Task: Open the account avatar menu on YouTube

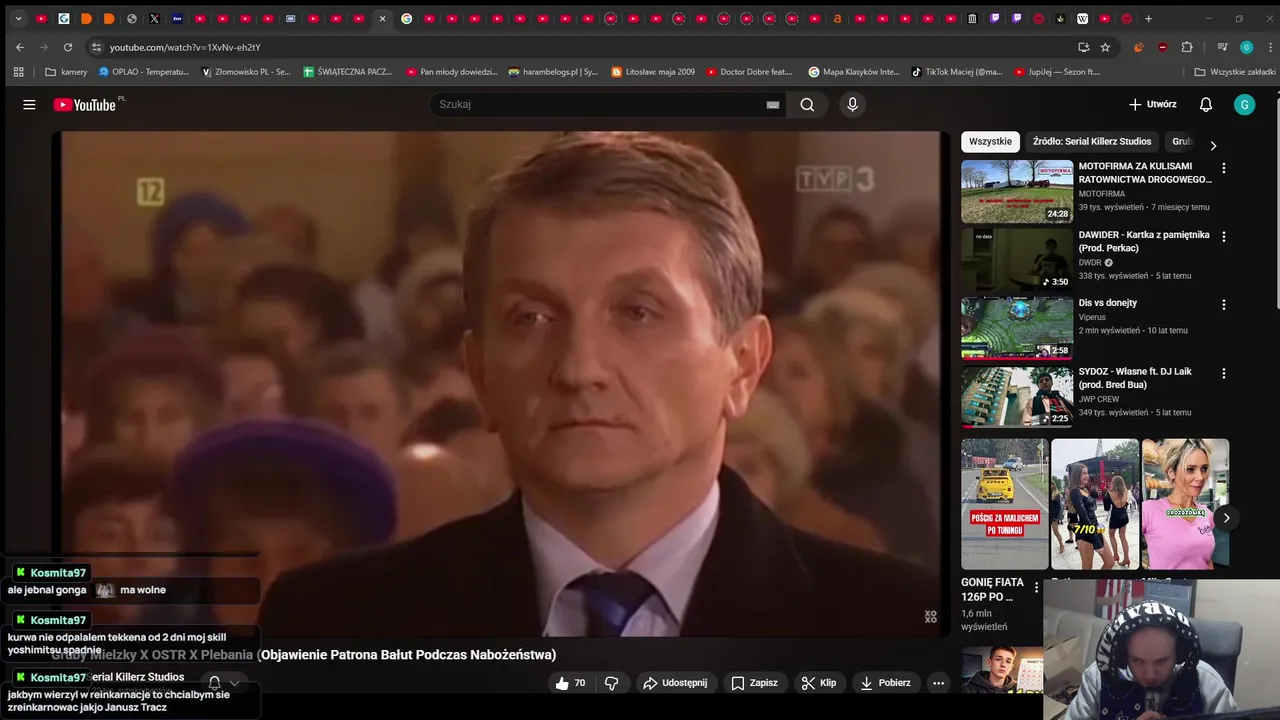Action: pos(1244,105)
